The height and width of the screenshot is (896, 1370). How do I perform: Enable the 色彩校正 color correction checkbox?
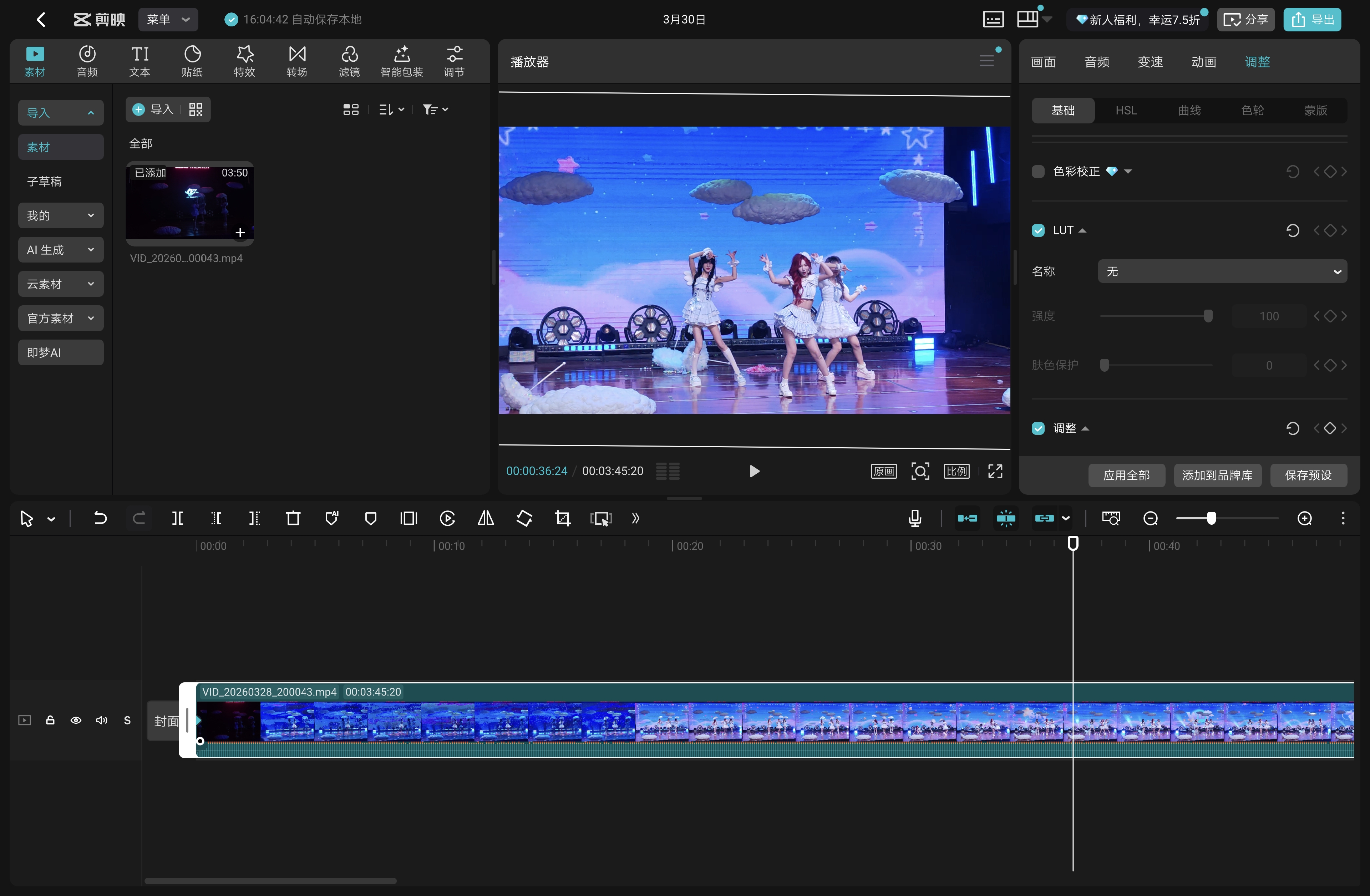1038,172
